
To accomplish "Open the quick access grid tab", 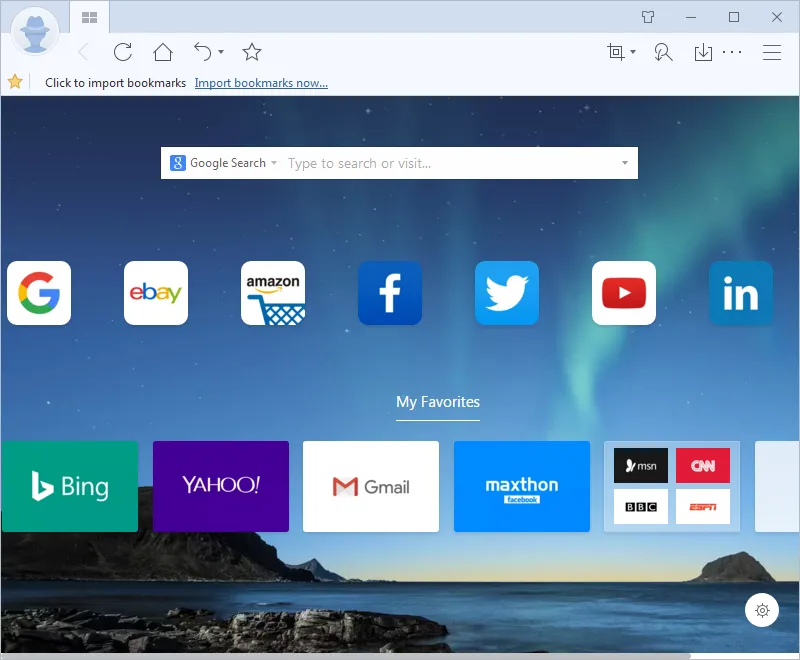I will [89, 17].
